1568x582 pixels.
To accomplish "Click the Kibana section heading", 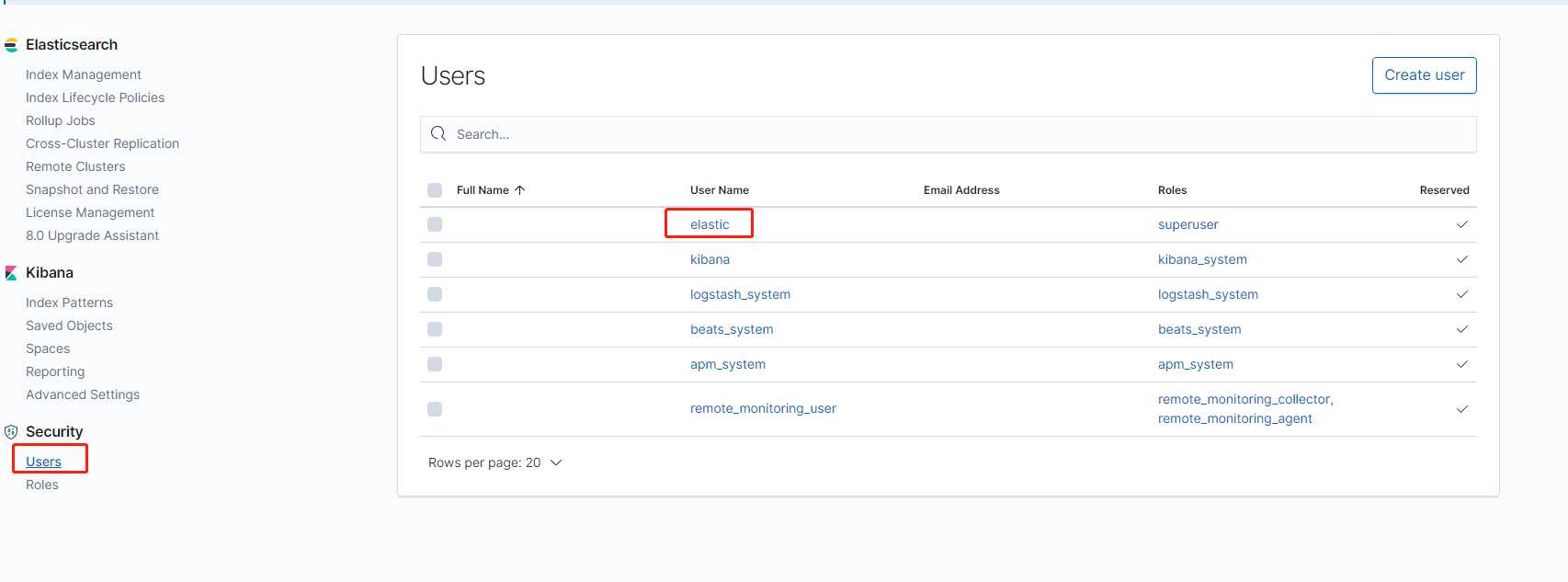I will point(50,273).
